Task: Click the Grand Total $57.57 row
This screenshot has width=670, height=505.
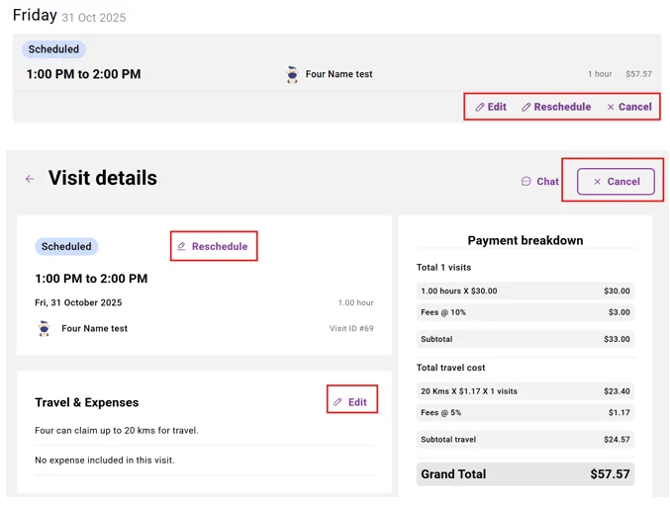Action: pyautogui.click(x=525, y=474)
